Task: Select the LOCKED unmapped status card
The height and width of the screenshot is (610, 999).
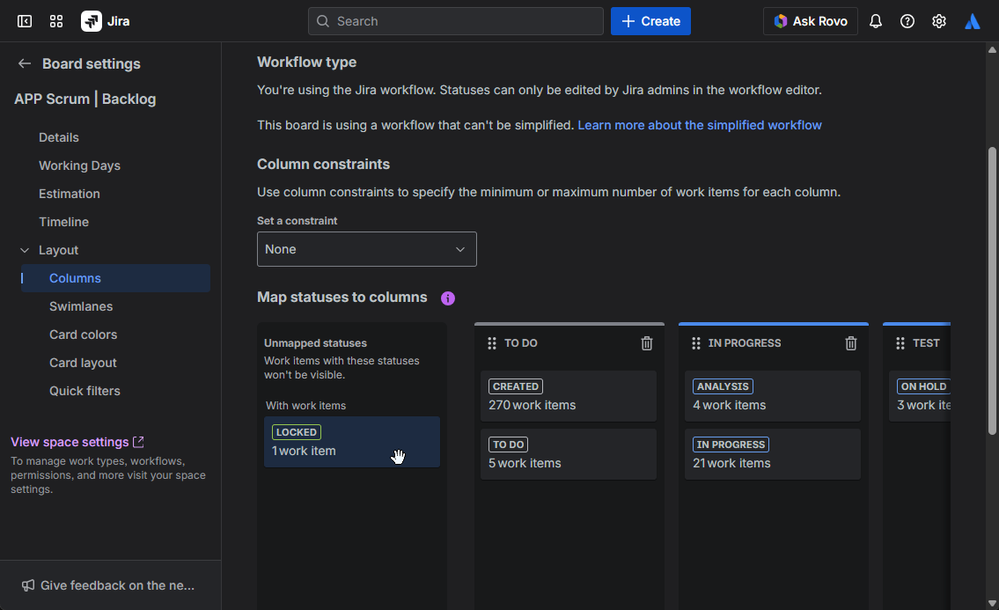Action: coord(352,442)
